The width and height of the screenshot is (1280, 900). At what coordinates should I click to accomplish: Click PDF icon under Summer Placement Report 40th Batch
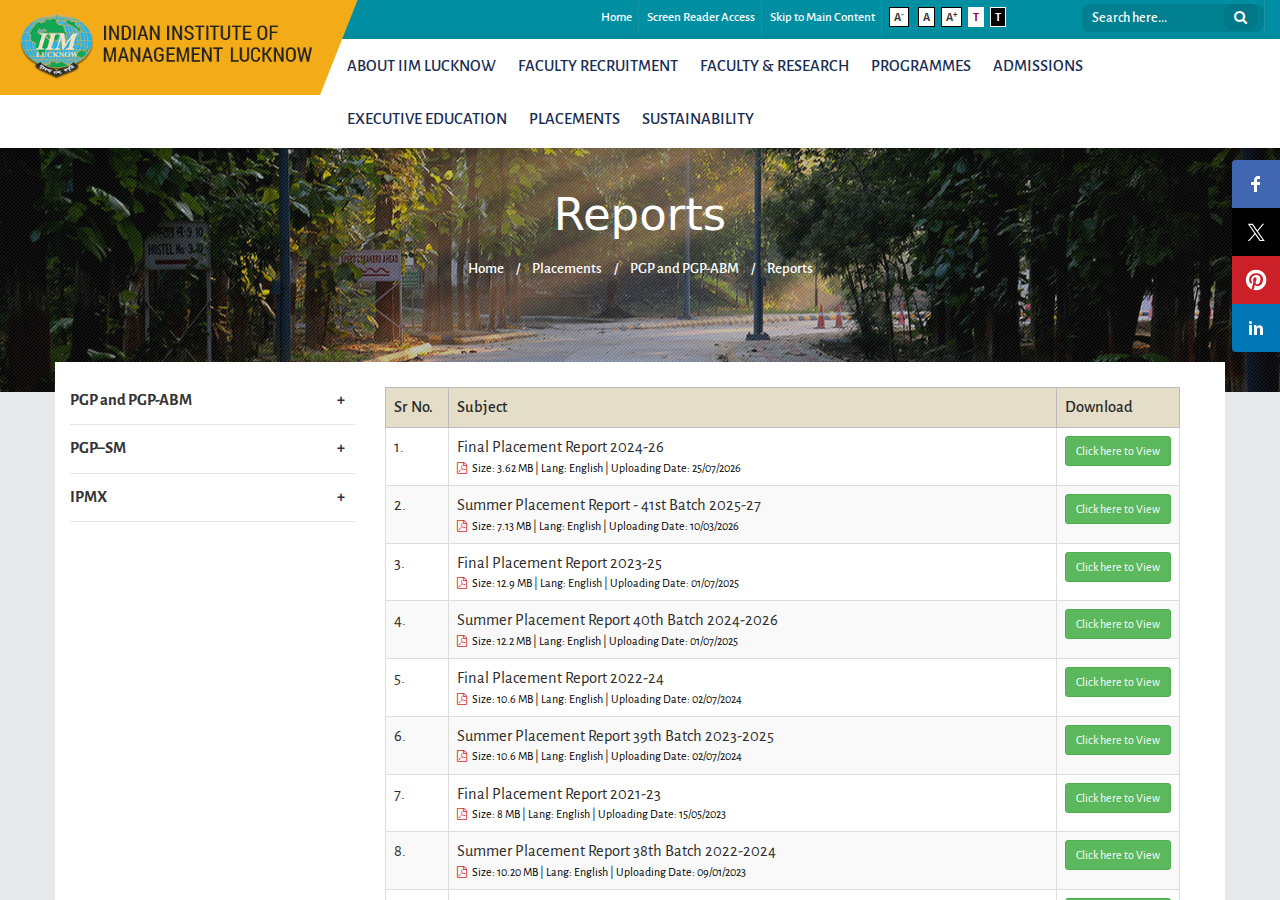coord(462,641)
